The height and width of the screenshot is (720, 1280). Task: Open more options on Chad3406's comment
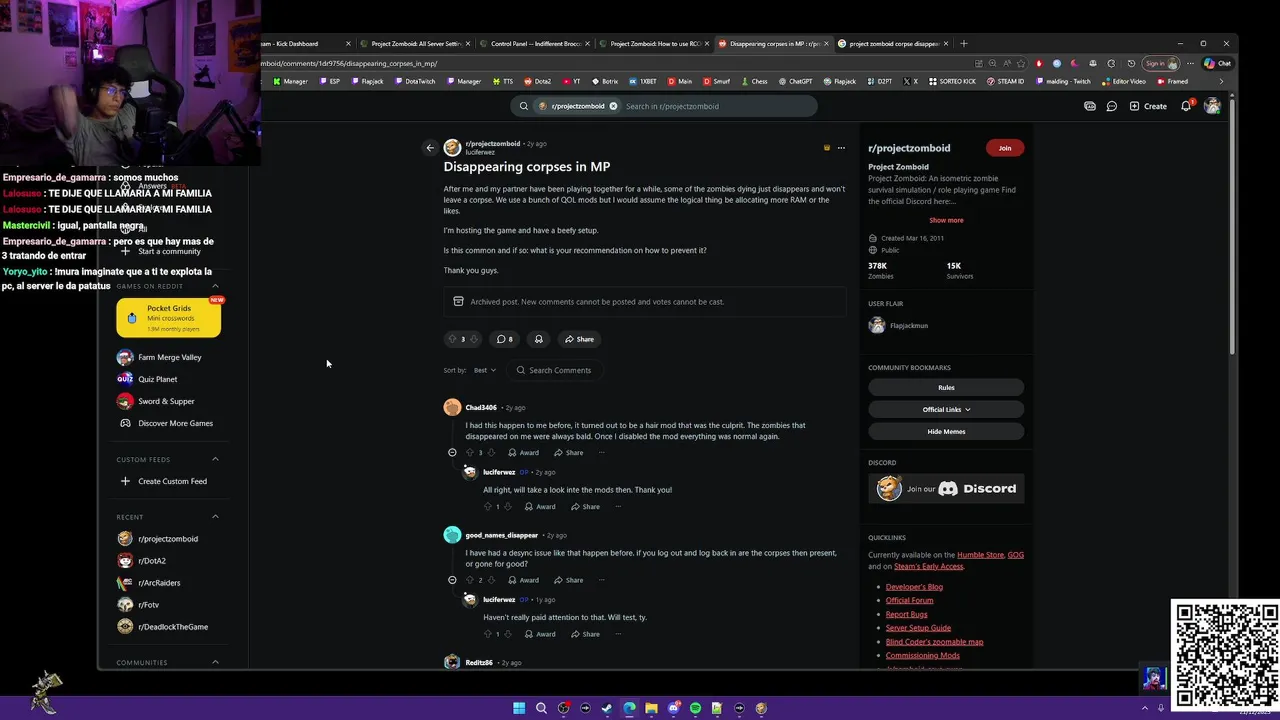[601, 453]
